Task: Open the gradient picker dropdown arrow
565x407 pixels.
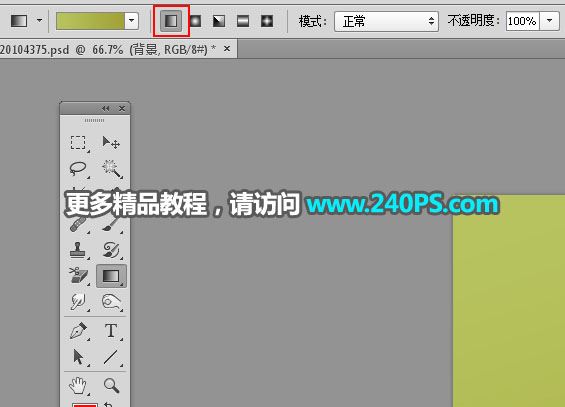Action: [132, 21]
